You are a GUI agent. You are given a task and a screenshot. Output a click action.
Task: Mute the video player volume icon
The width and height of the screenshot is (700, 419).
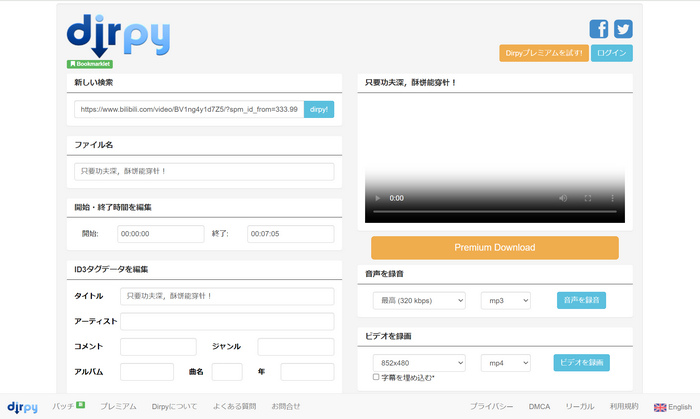click(563, 198)
